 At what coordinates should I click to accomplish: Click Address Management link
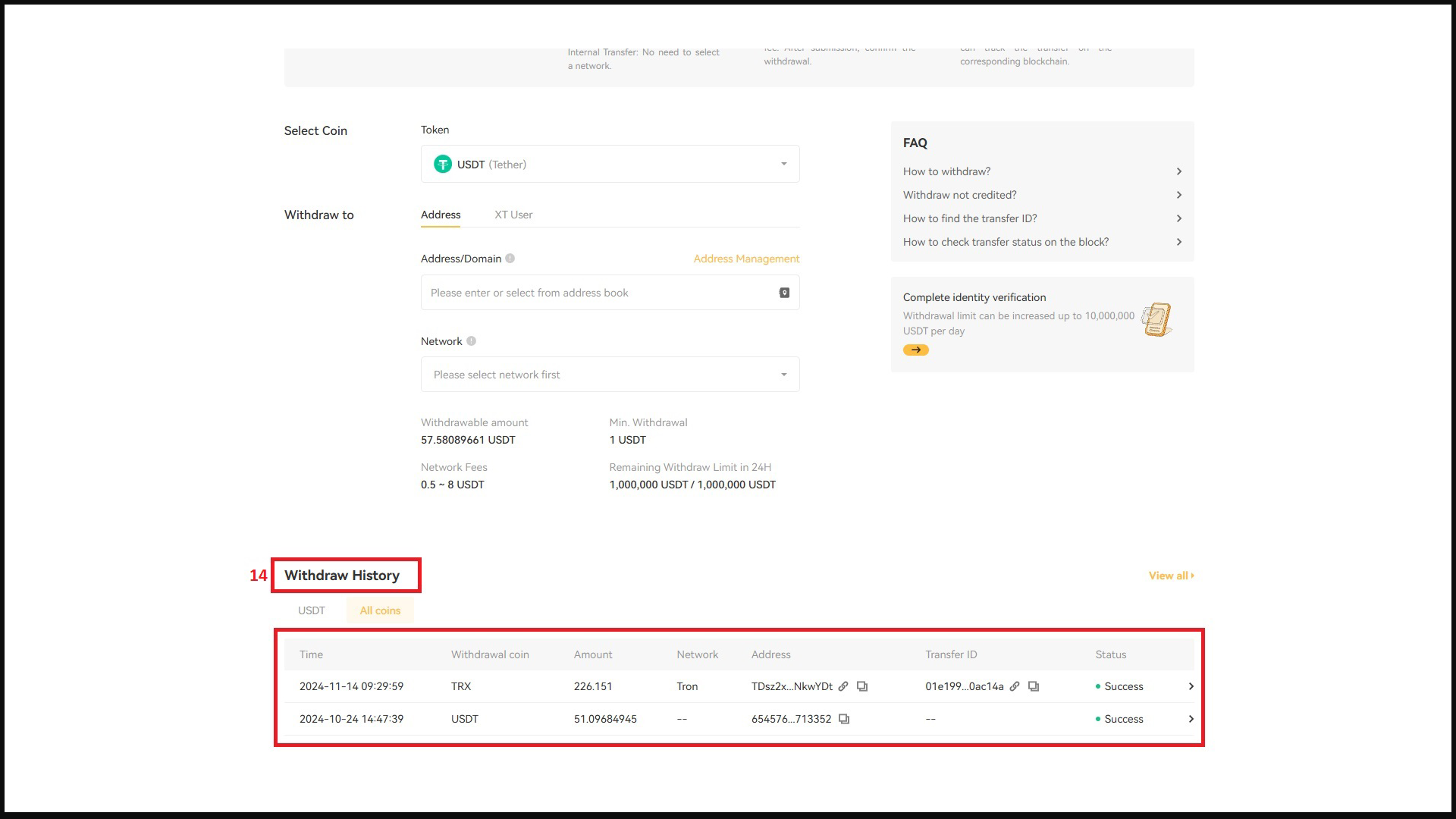coord(747,258)
